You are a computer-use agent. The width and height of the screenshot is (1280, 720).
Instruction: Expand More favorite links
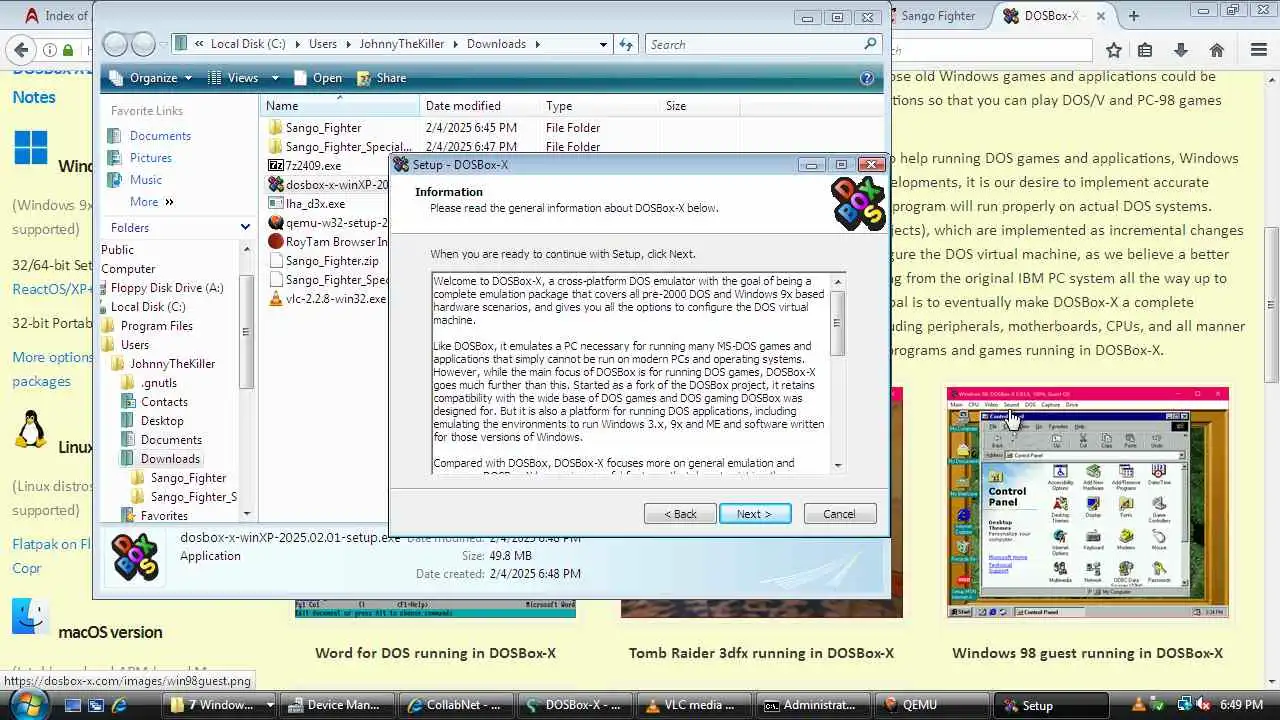(151, 202)
